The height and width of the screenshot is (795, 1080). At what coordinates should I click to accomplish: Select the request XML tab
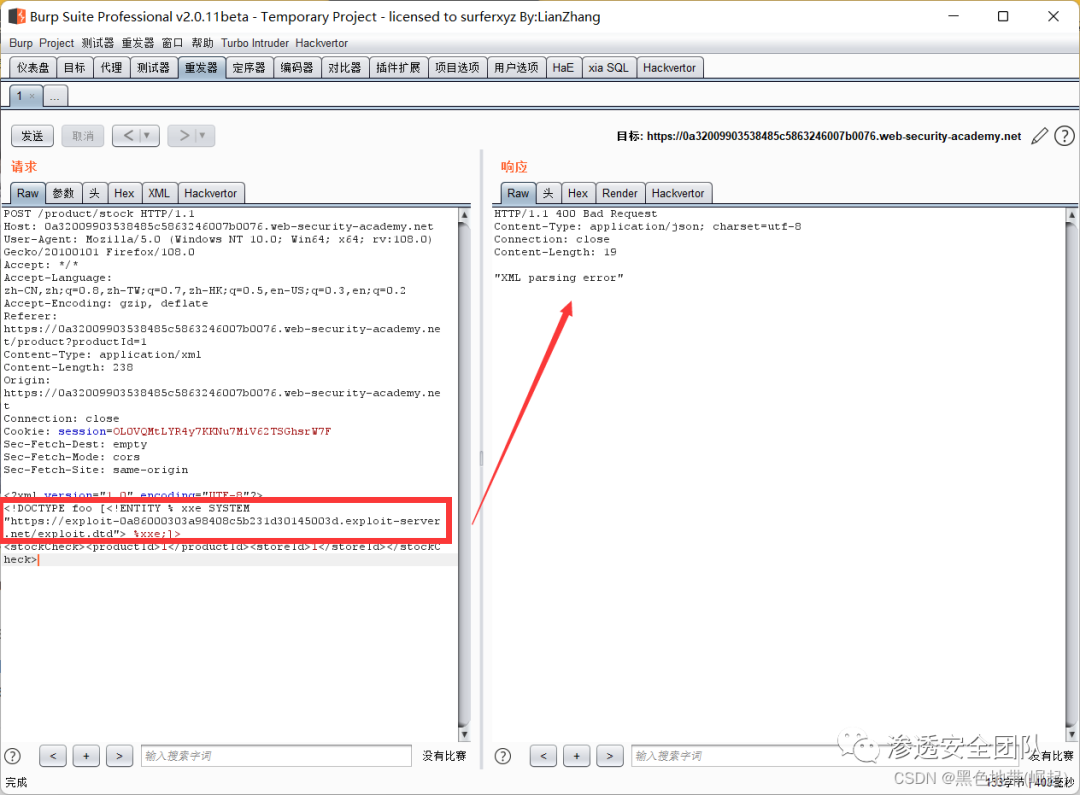(x=159, y=194)
